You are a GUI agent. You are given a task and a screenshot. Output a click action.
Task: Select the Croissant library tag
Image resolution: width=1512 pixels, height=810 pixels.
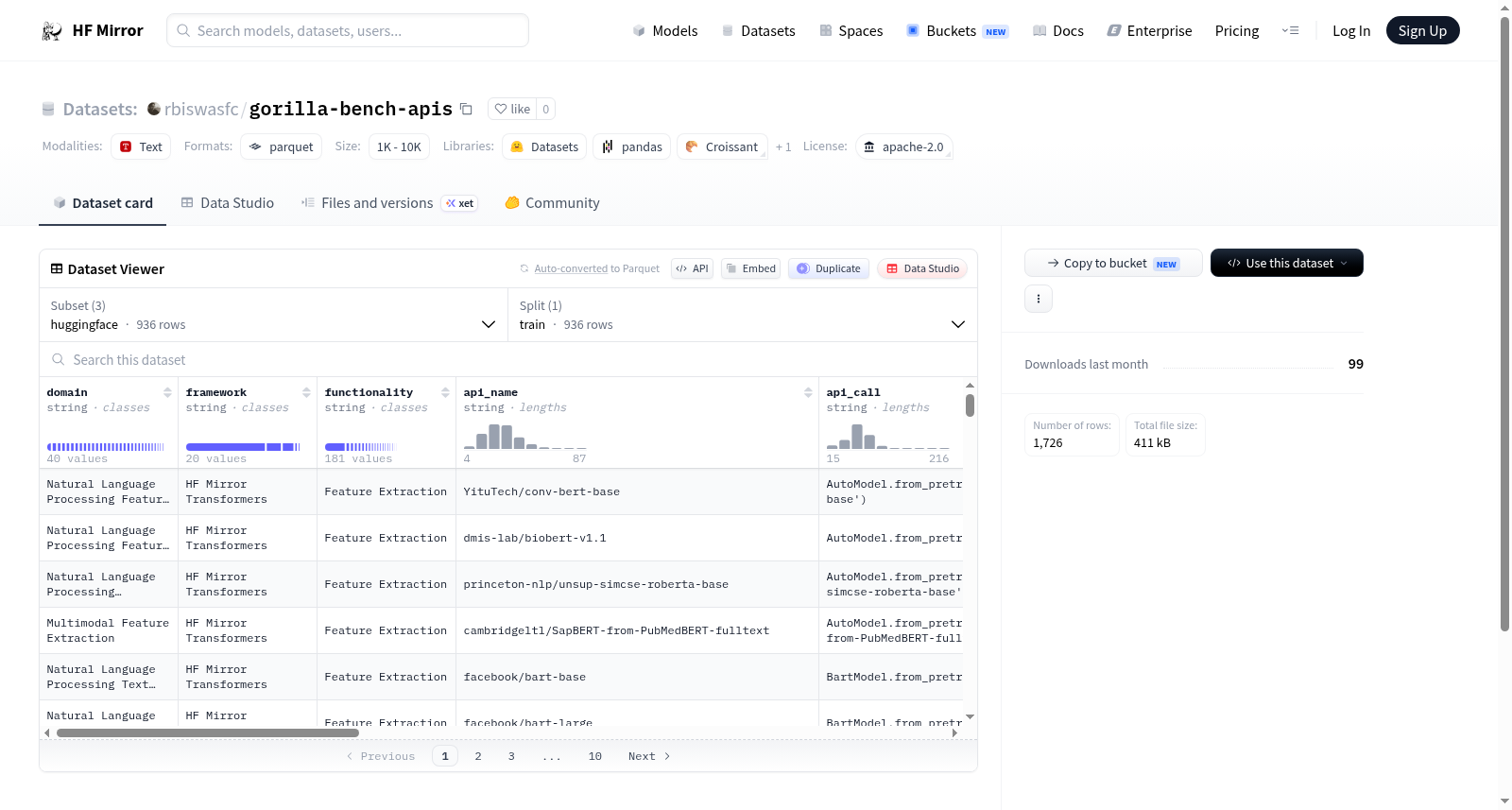click(x=722, y=146)
